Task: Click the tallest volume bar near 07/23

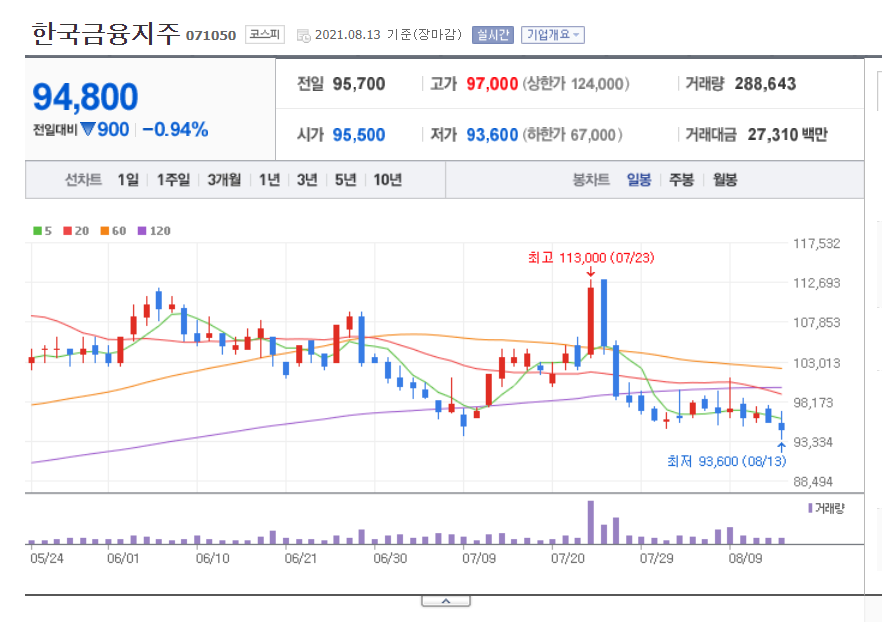Action: point(591,522)
